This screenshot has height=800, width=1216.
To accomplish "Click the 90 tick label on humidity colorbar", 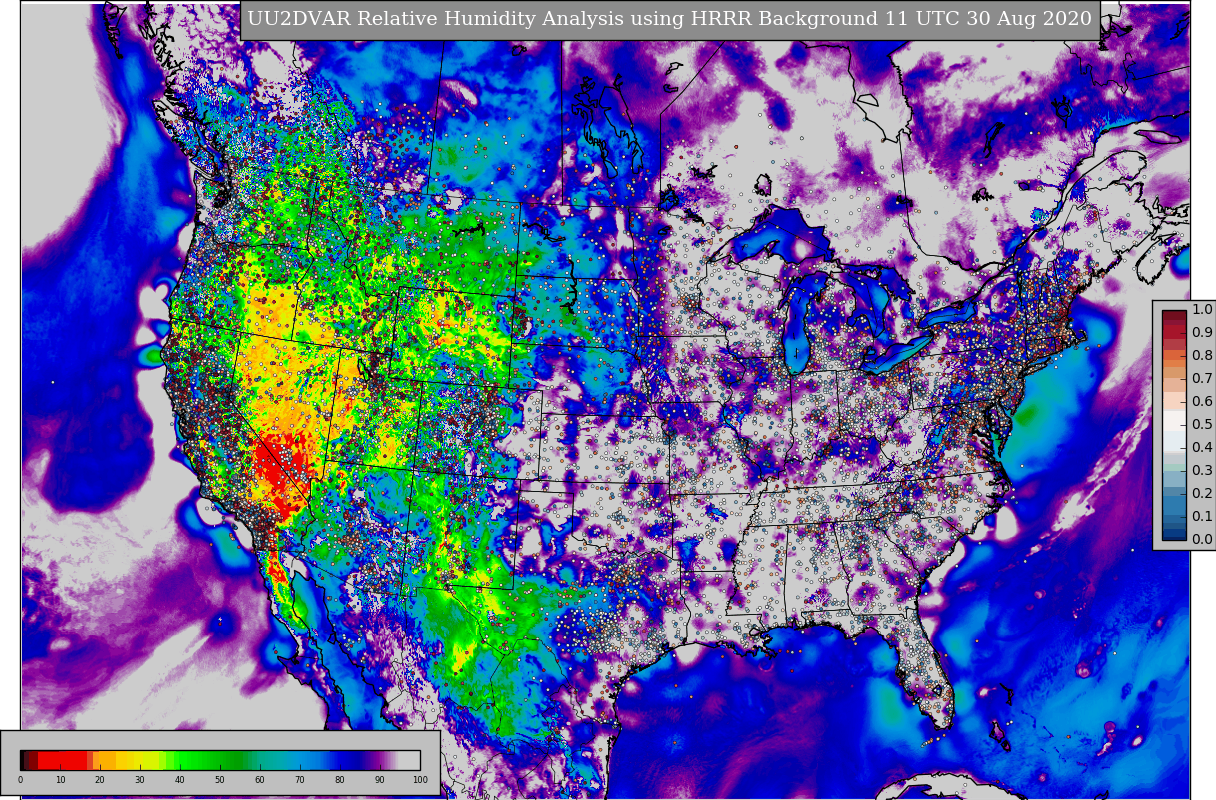I will 380,780.
